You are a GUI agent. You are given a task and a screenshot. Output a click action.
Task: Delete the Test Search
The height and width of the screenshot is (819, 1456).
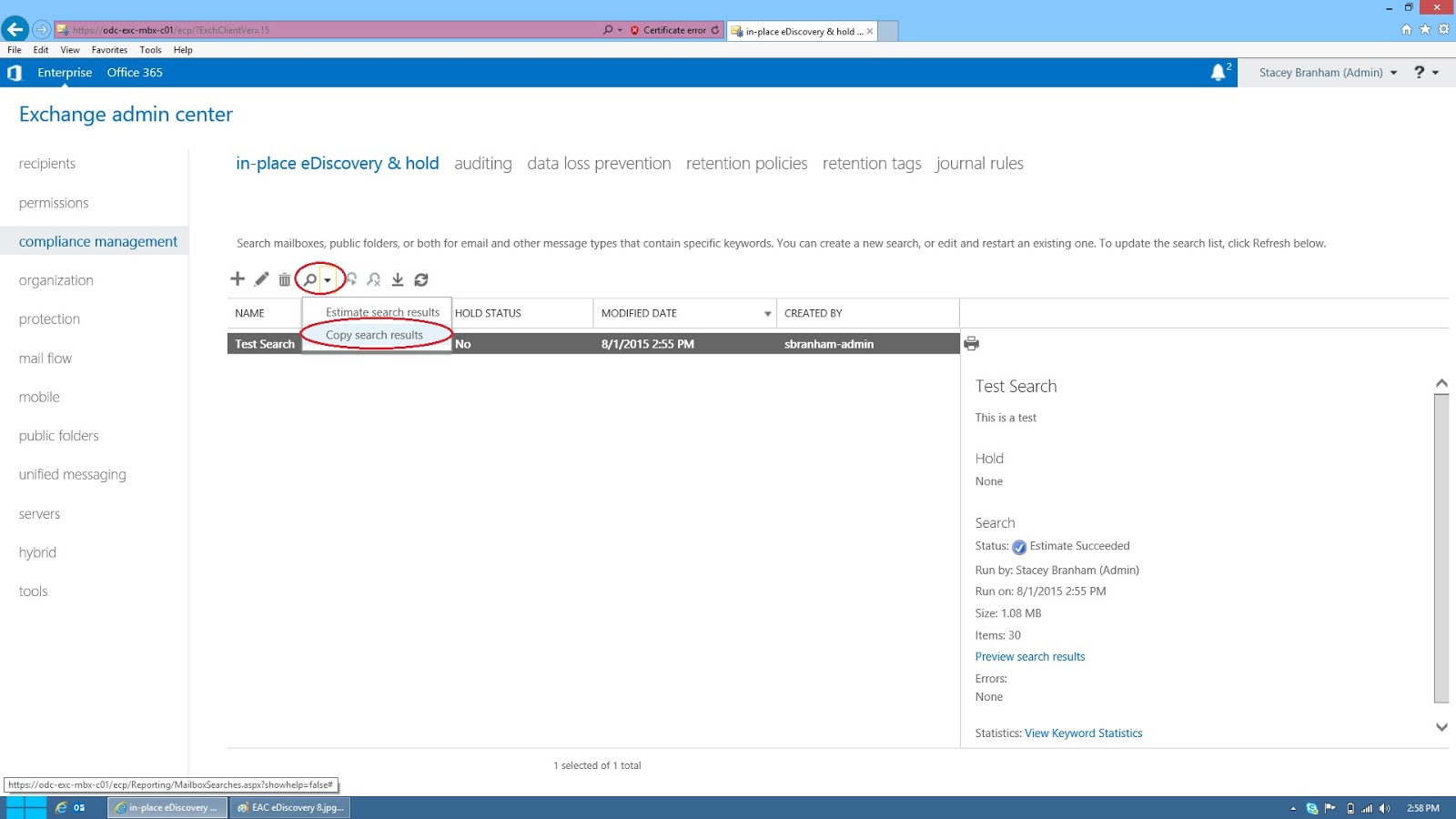[x=284, y=279]
